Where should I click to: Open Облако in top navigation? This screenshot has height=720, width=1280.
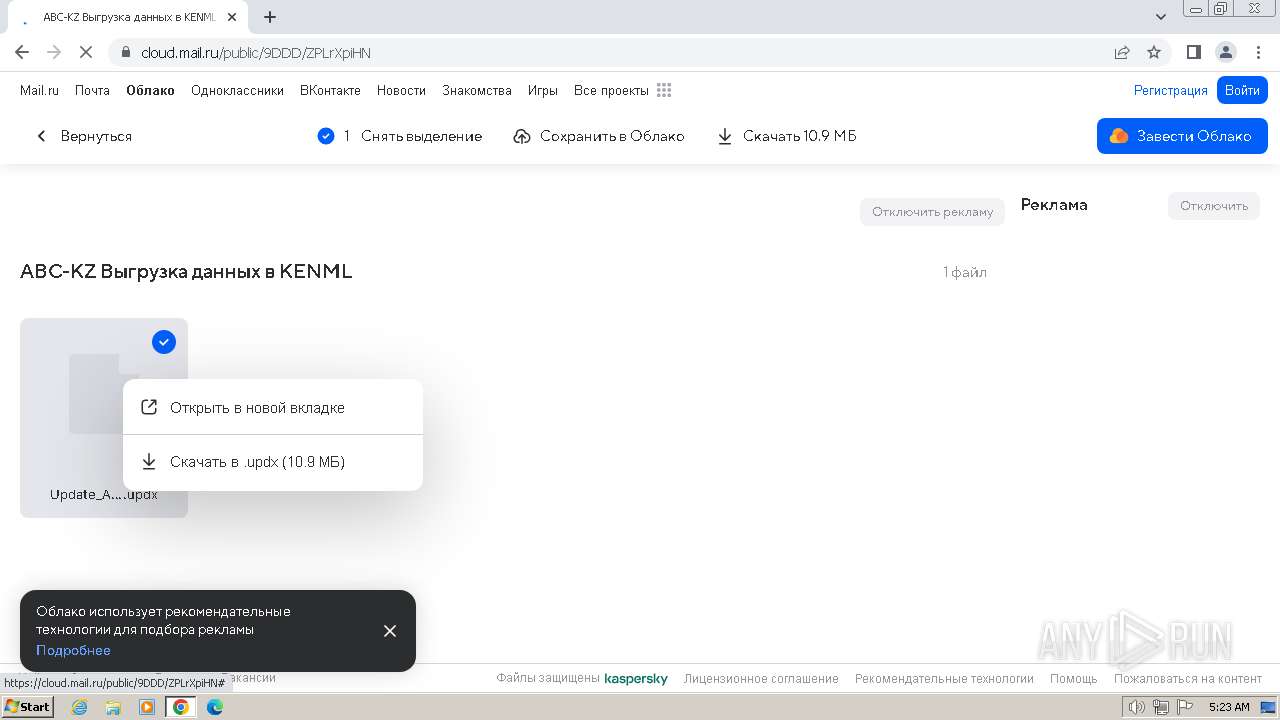click(150, 90)
